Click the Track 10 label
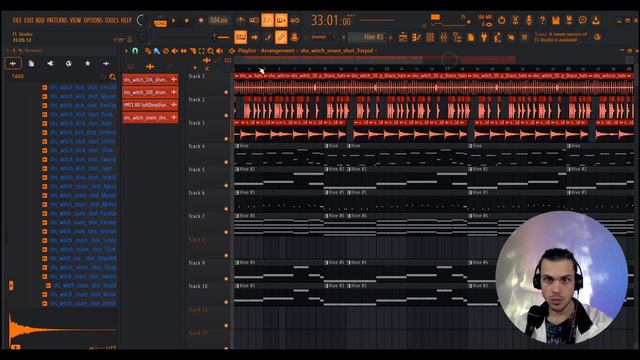640x360 pixels. click(x=198, y=286)
